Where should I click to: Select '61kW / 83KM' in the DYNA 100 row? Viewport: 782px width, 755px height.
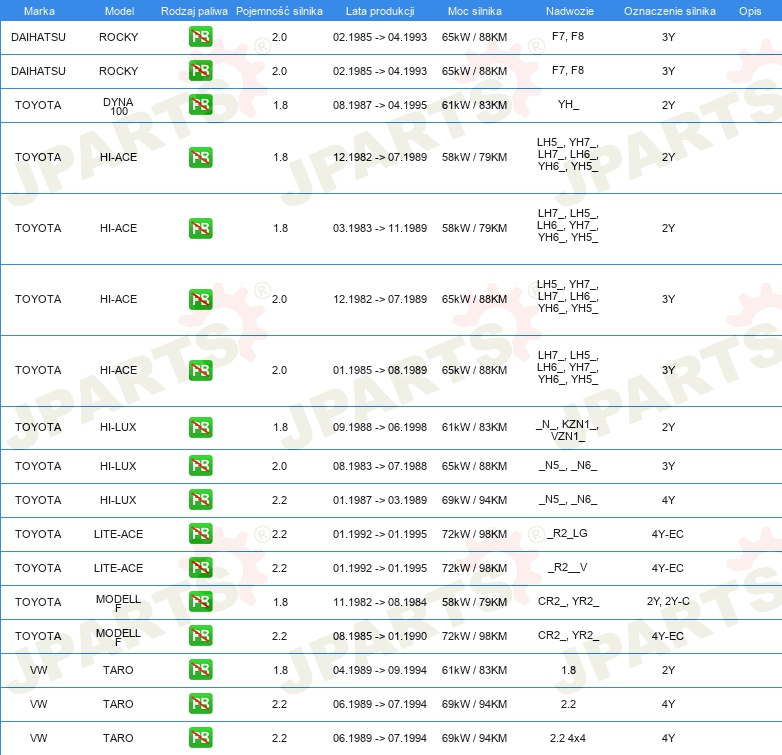(474, 105)
